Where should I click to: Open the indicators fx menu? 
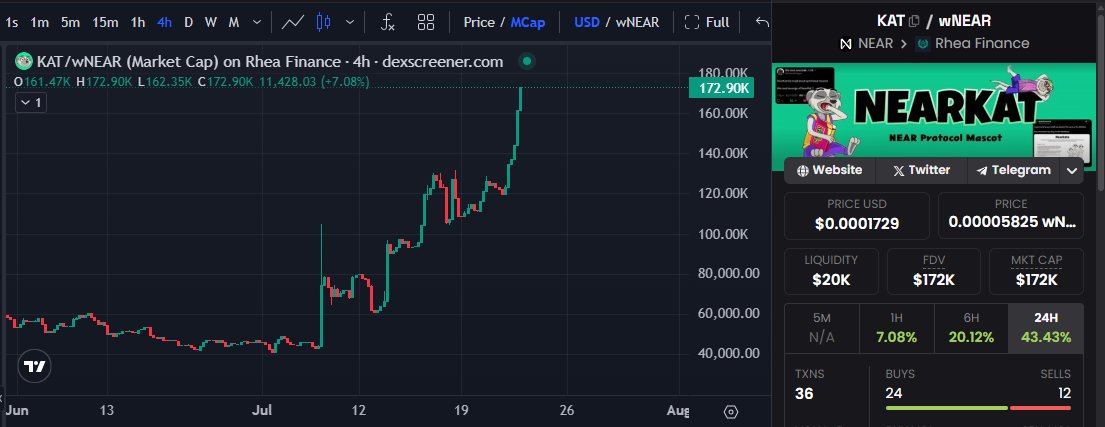click(x=388, y=23)
